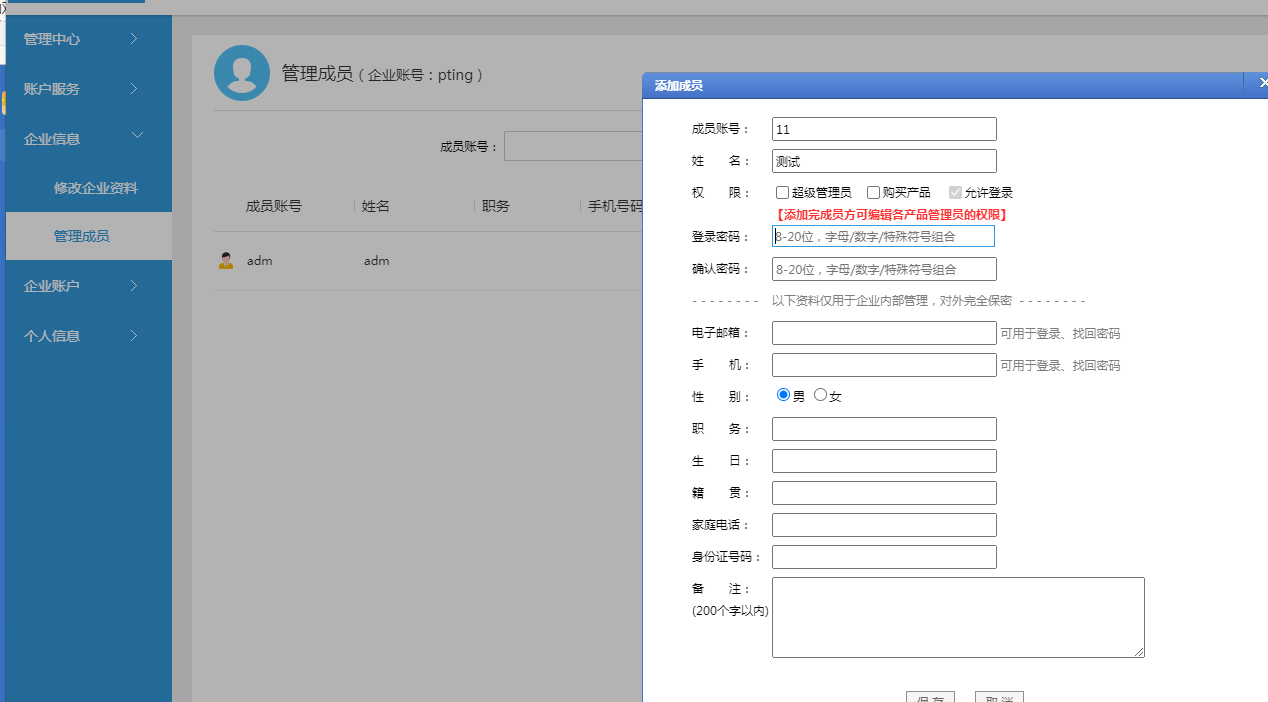This screenshot has height=702, width=1268.
Task: Click the user avatar icon beside 管理成员
Action: tap(242, 73)
